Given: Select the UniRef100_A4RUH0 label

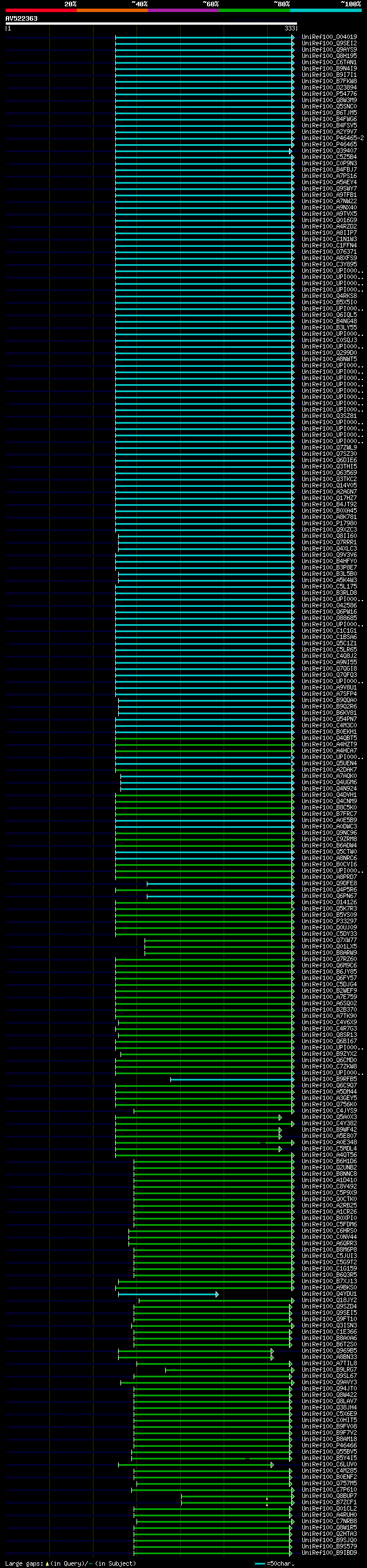Looking at the screenshot, I should [x=329, y=1515].
